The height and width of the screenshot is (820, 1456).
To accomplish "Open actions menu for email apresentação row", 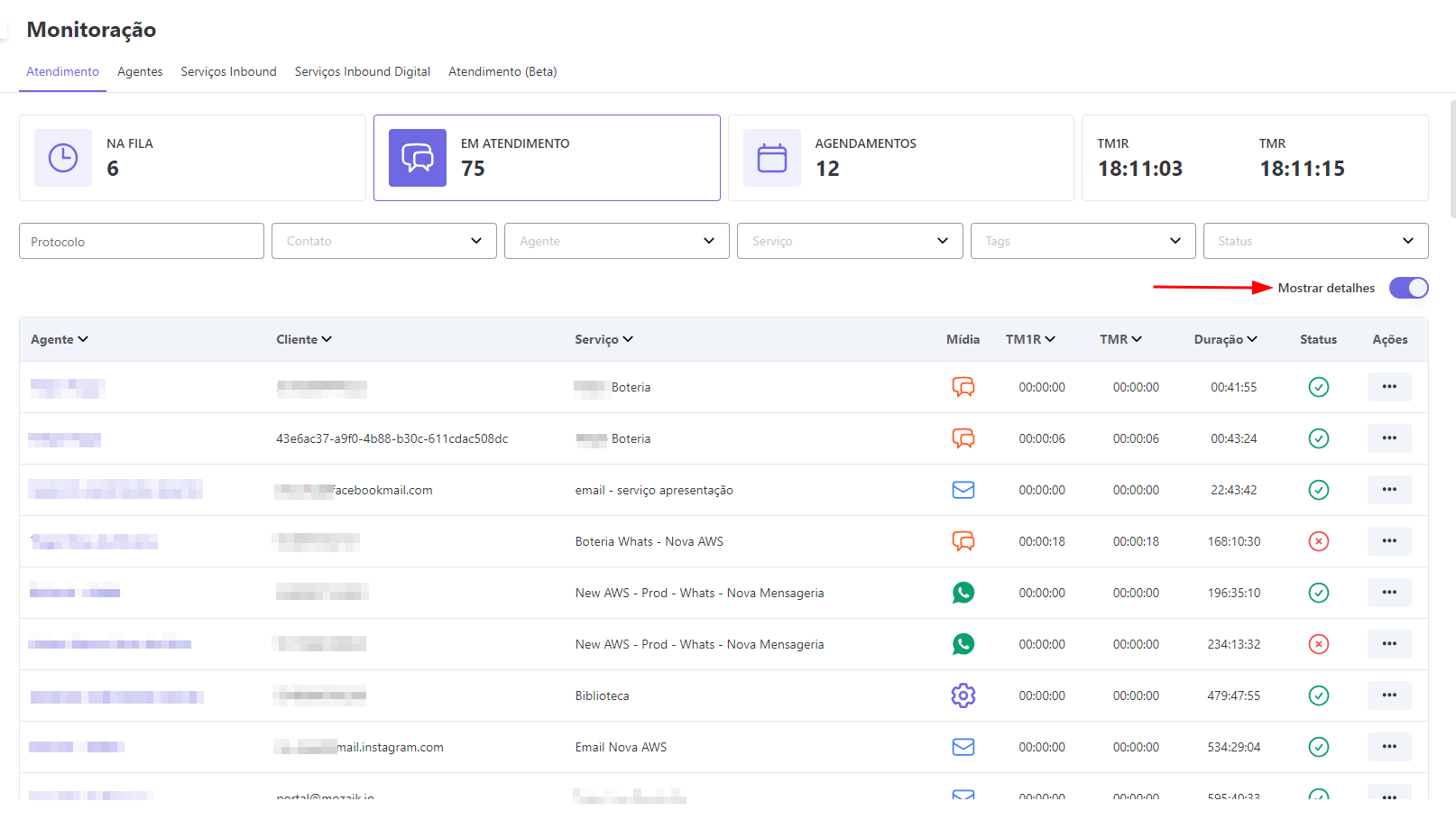I will (x=1389, y=490).
